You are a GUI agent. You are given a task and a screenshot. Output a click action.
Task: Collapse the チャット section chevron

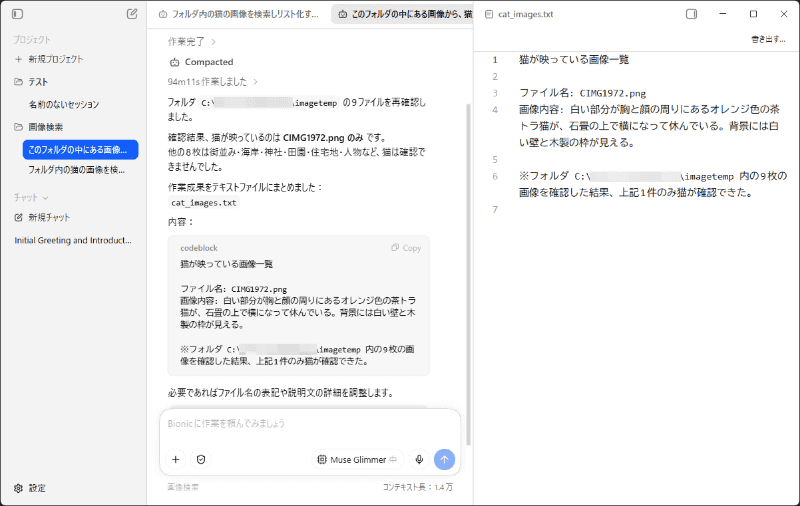pos(45,198)
